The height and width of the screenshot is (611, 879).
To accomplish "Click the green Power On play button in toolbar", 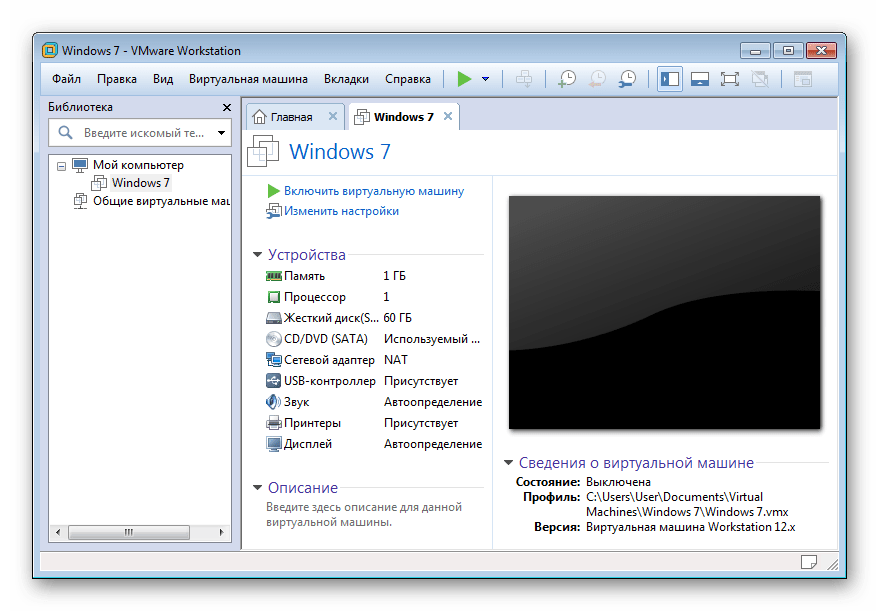I will 464,79.
